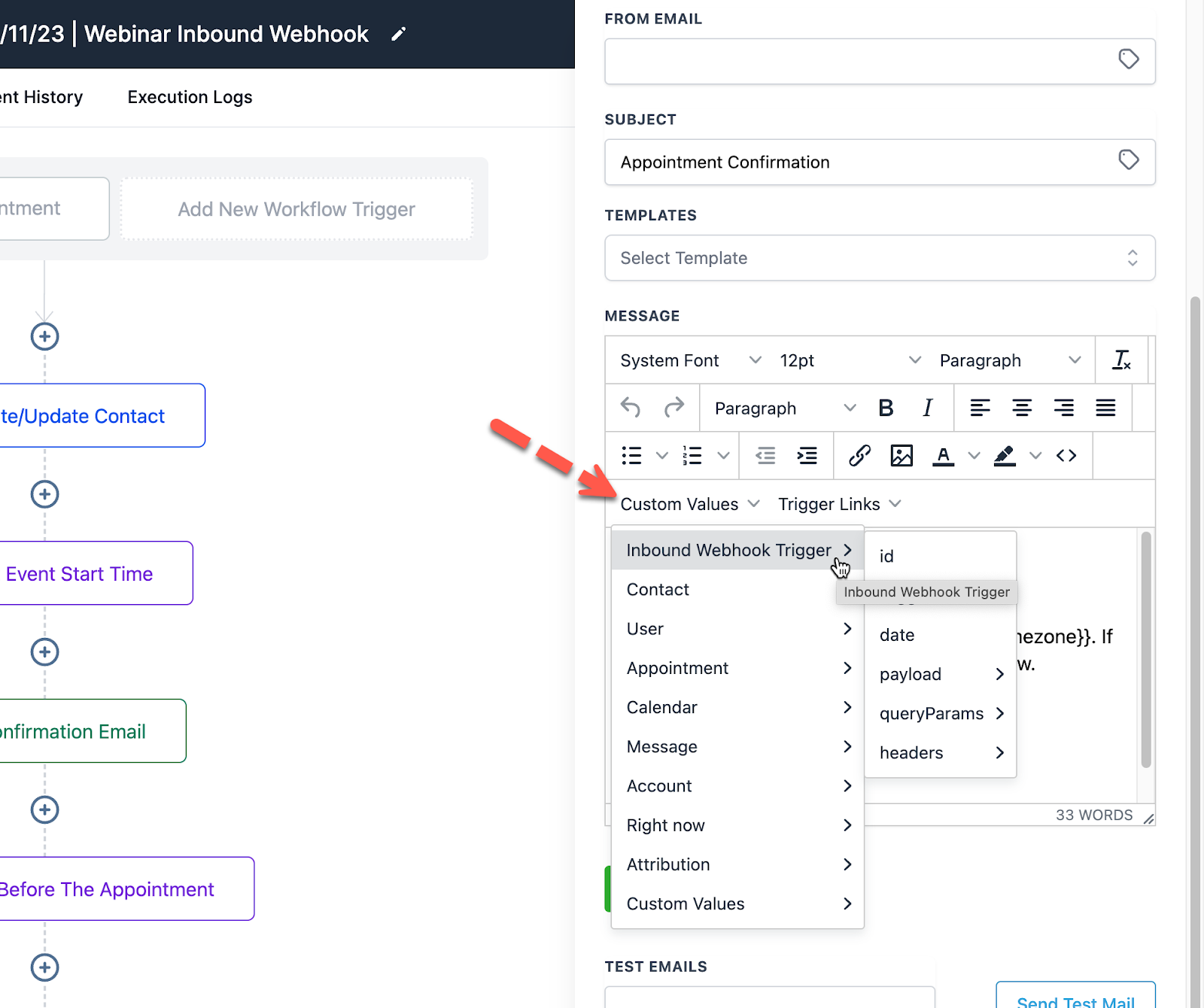The image size is (1204, 1008).
Task: Insert bullet list
Action: [x=632, y=455]
